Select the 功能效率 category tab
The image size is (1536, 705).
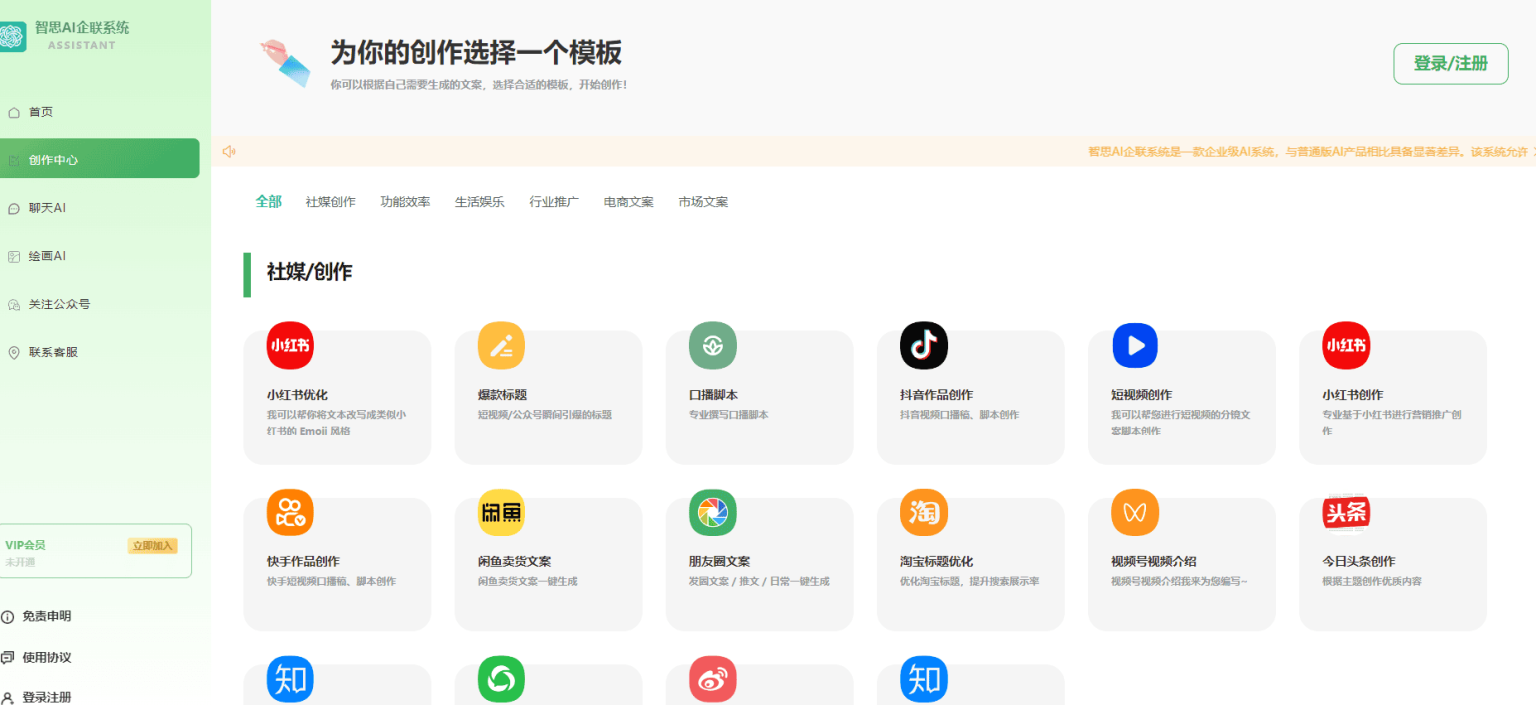click(405, 202)
